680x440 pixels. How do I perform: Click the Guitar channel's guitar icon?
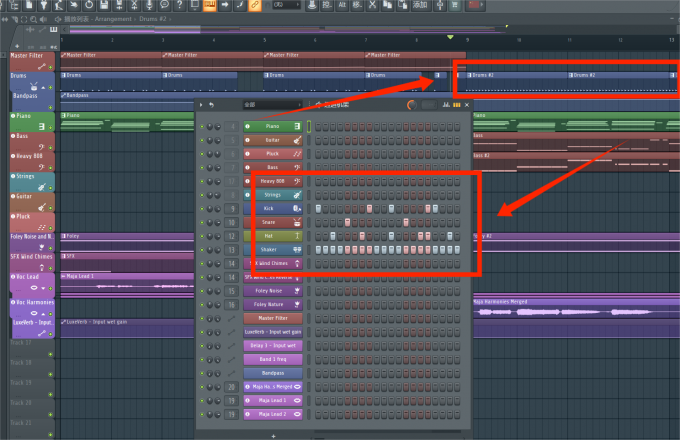pyautogui.click(x=298, y=140)
